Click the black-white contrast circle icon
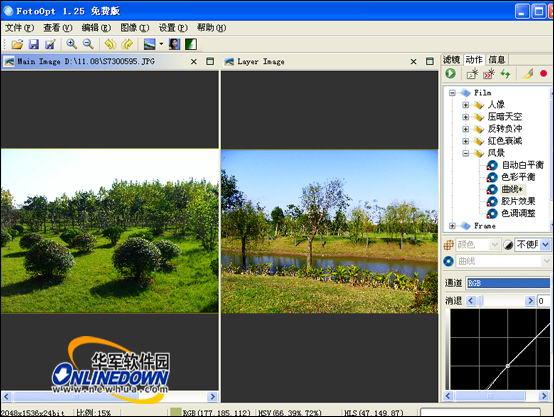This screenshot has height=417, width=554. pos(508,245)
